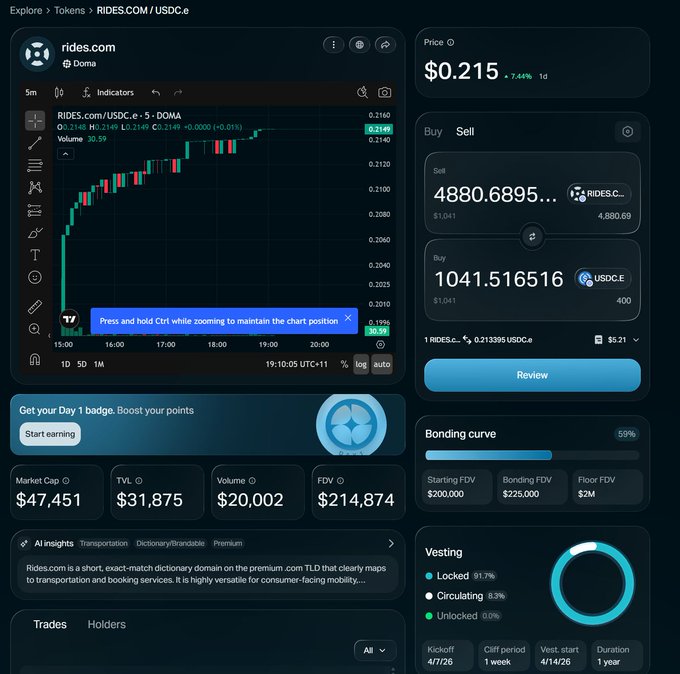Toggle log scale on chart
Screen dimensions: 680x674
click(361, 364)
